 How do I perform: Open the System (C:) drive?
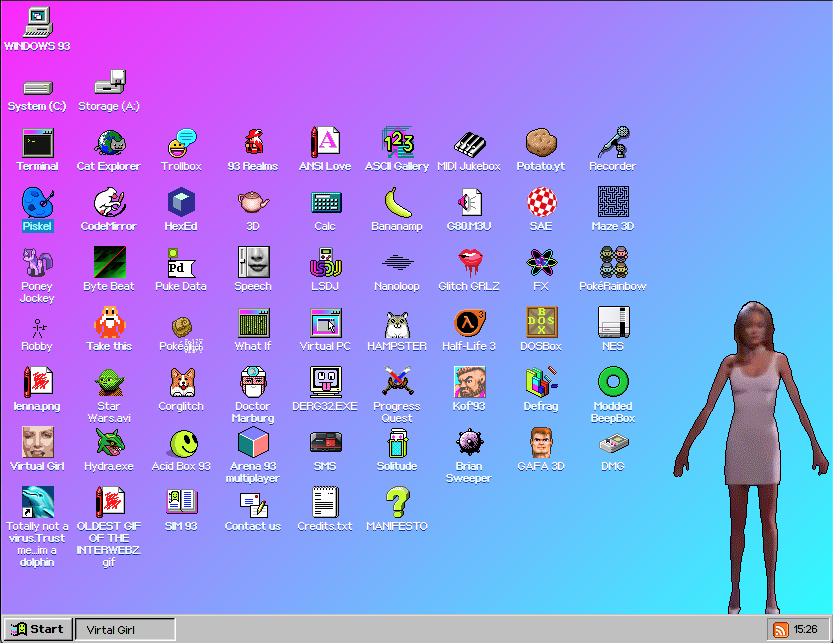tap(37, 89)
